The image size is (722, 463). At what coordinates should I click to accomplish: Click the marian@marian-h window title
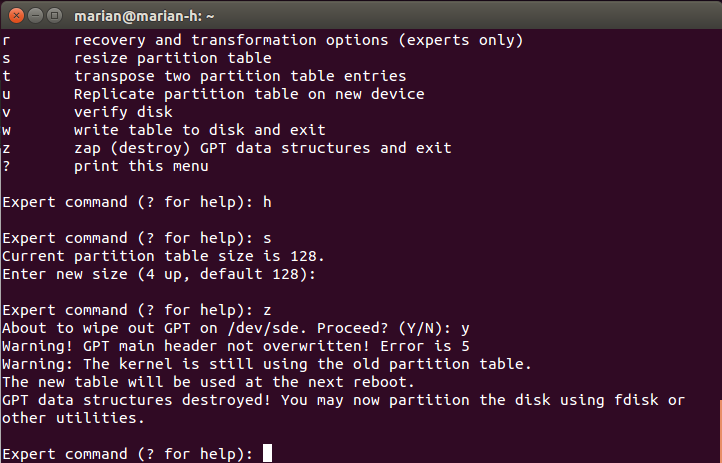[x=144, y=16]
